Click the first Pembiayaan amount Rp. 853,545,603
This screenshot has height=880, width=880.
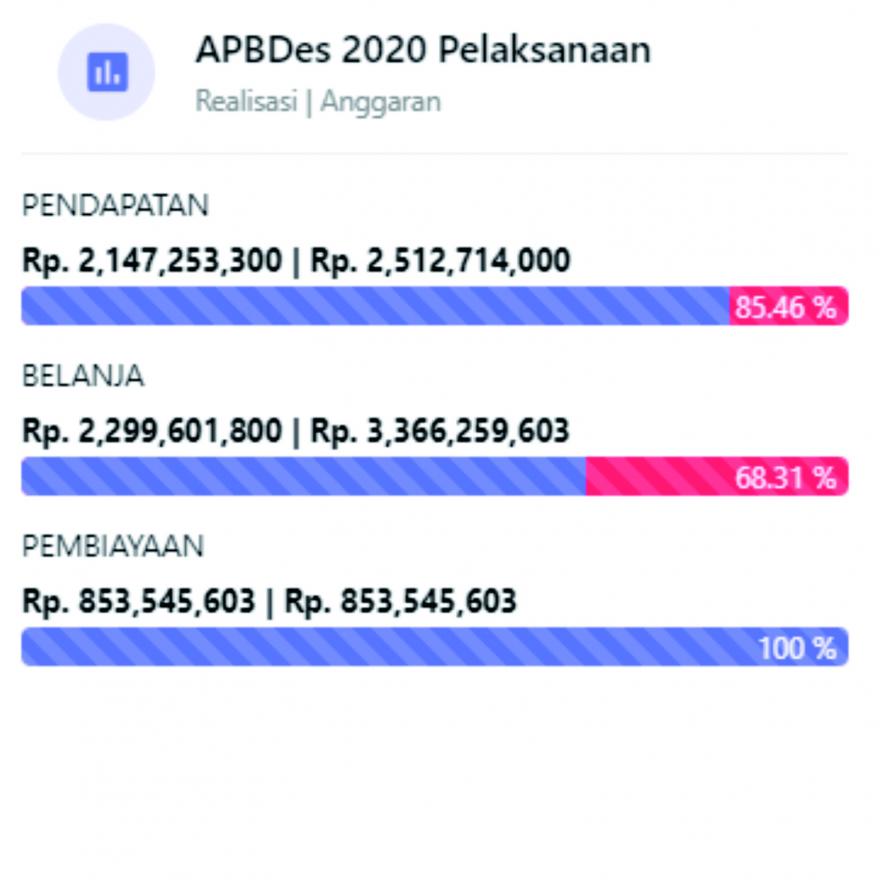click(x=139, y=602)
